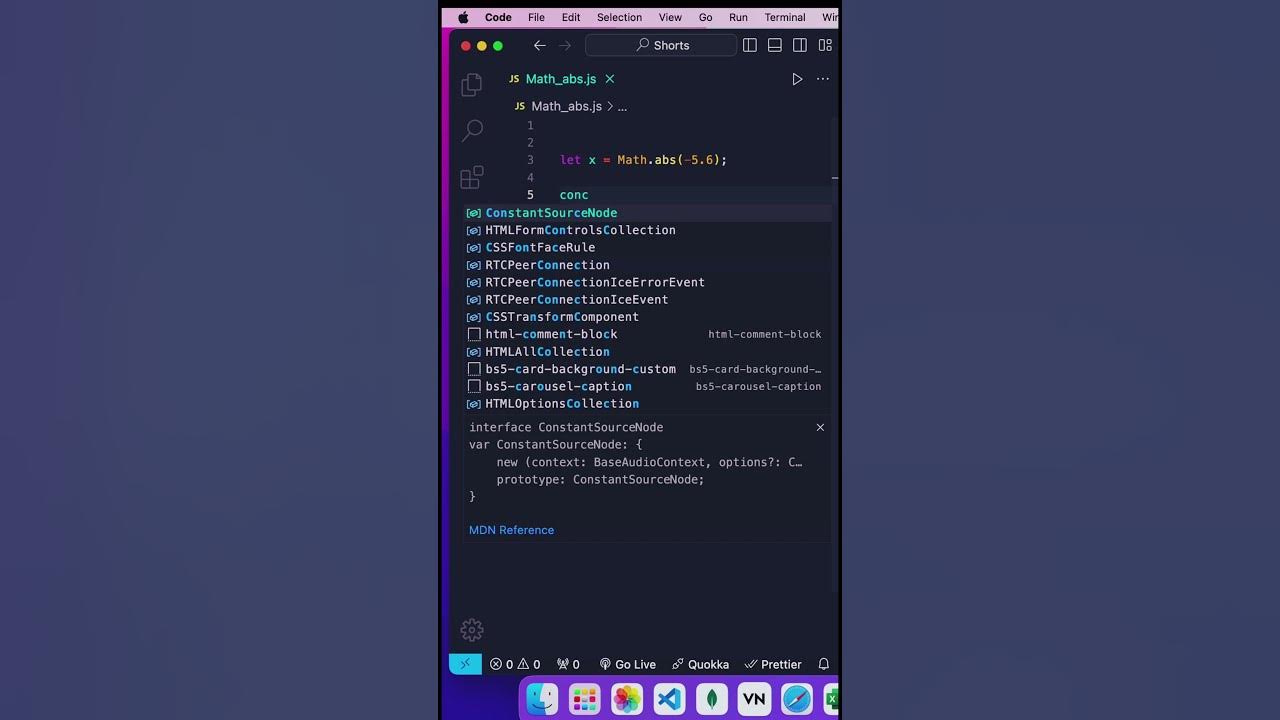Click code line 3 with Math.abs
Image resolution: width=1280 pixels, height=720 pixels.
pos(643,160)
